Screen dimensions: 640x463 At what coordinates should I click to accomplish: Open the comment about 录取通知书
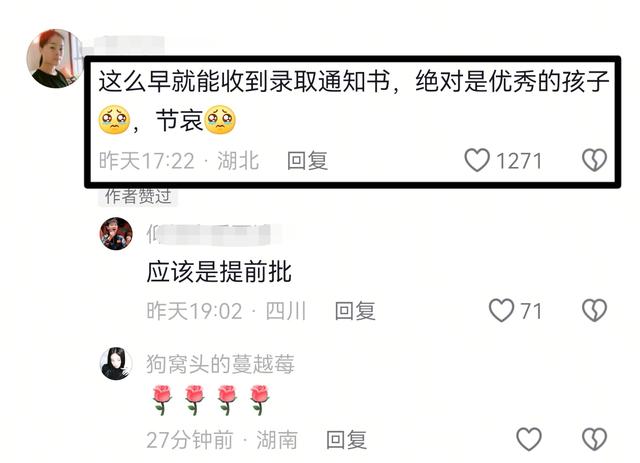click(x=354, y=101)
